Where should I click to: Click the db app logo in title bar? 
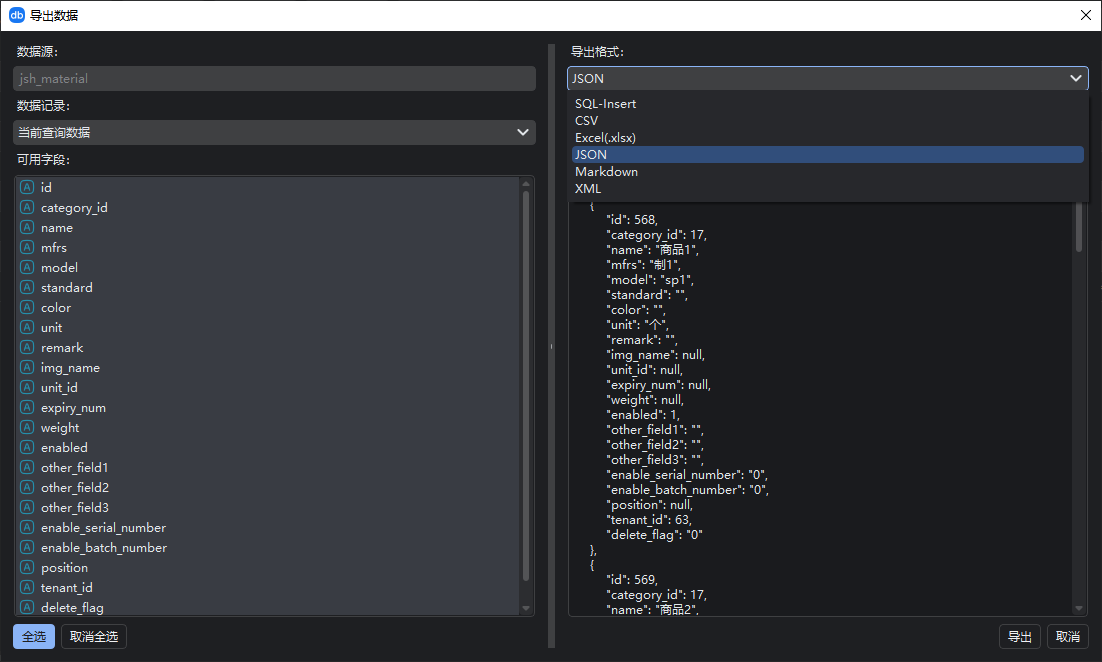(x=17, y=15)
